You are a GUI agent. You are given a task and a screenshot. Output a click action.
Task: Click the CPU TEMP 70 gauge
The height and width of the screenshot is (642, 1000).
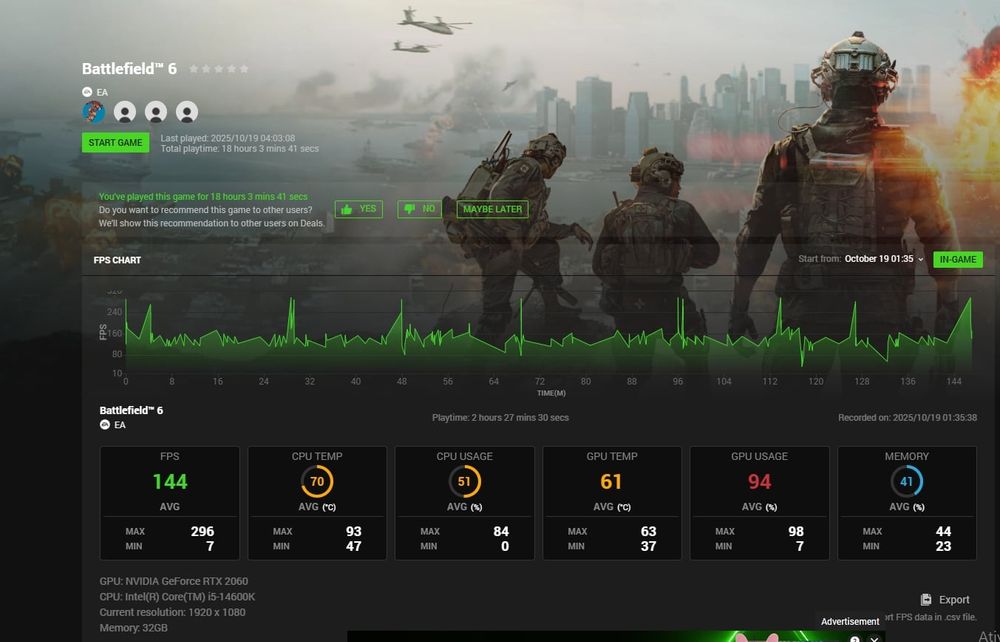(317, 481)
